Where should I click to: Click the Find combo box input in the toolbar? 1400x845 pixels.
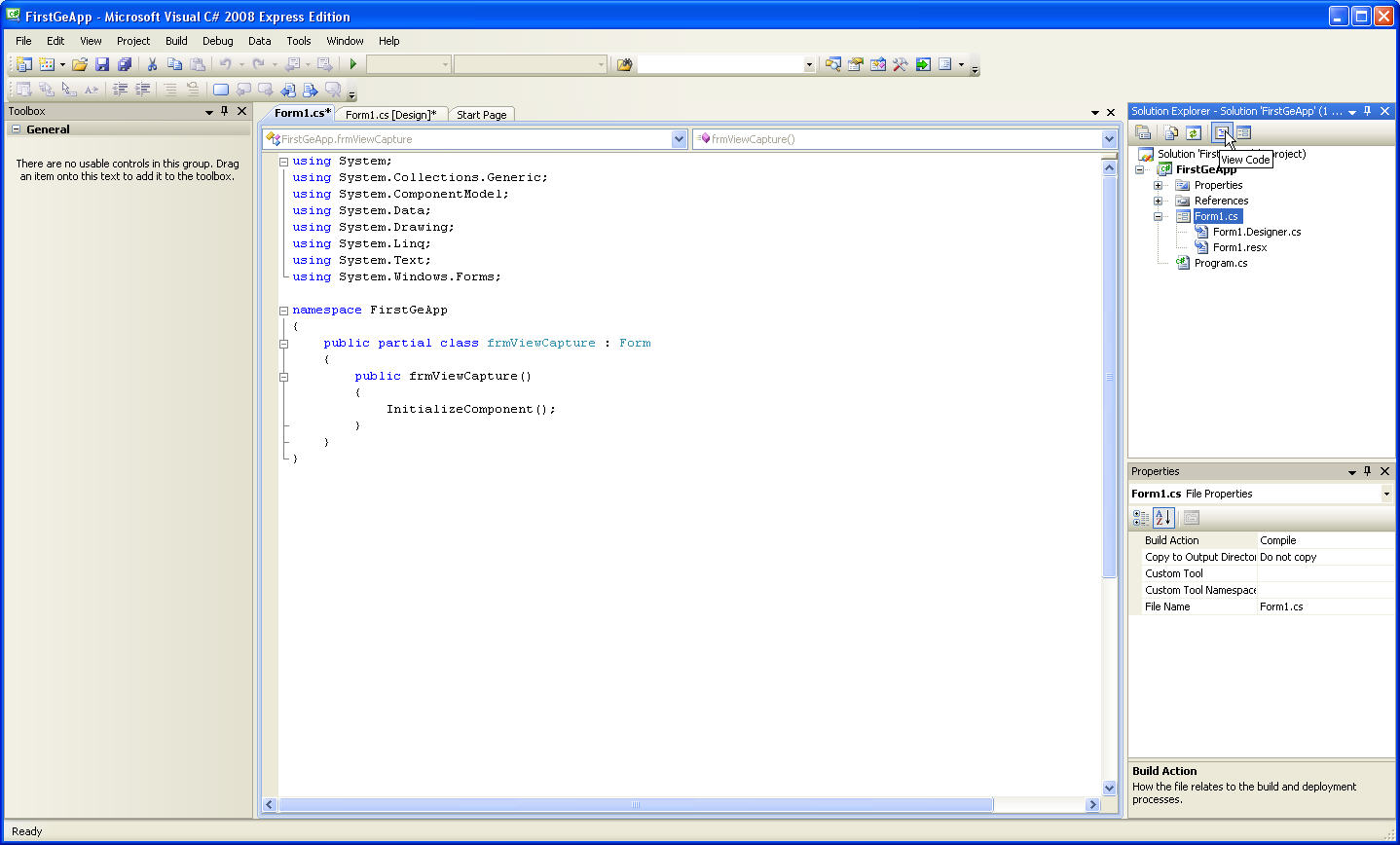pyautogui.click(x=720, y=64)
